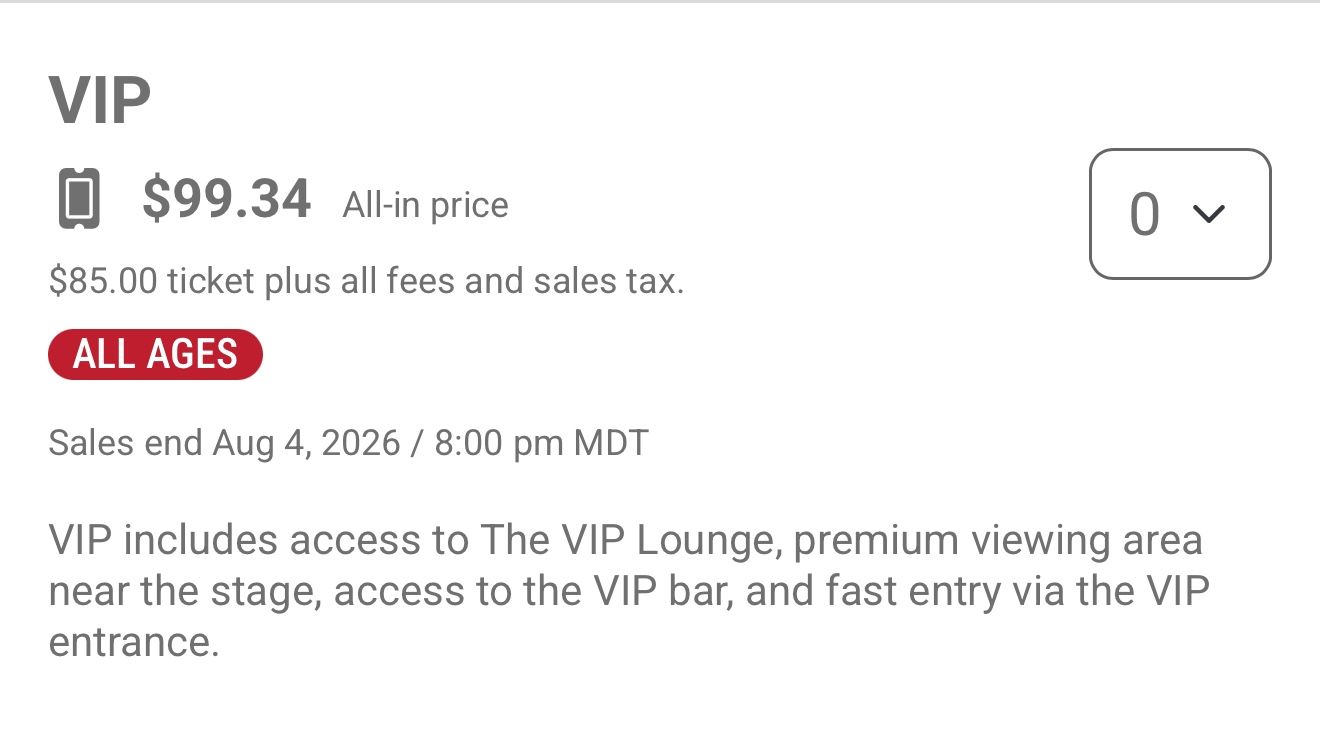This screenshot has height=739, width=1320.
Task: Click the Sales end label text
Action: [x=126, y=442]
